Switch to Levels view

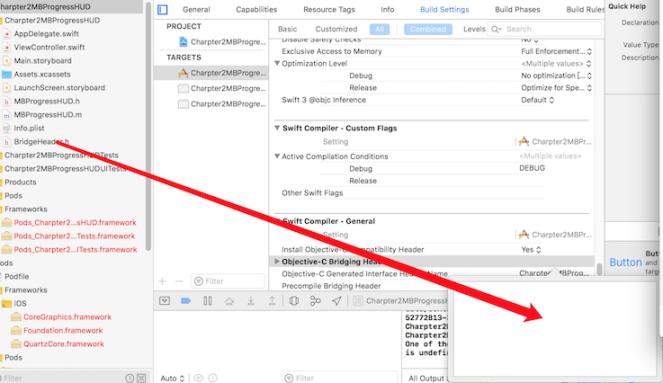pos(474,29)
